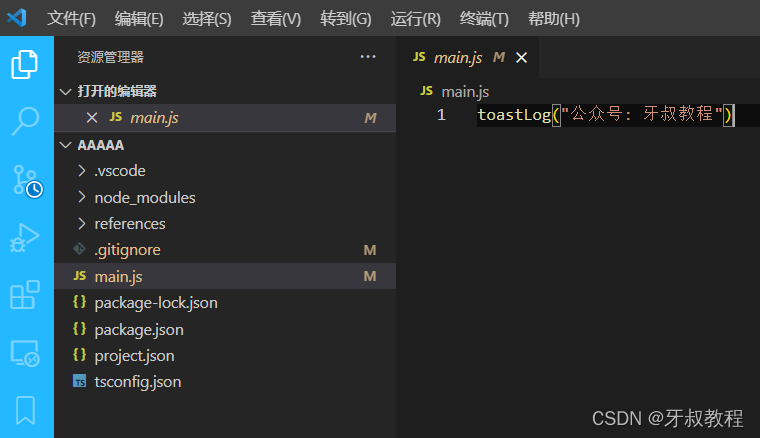
Task: Click the TS icon of tsconfig.json
Action: (79, 381)
